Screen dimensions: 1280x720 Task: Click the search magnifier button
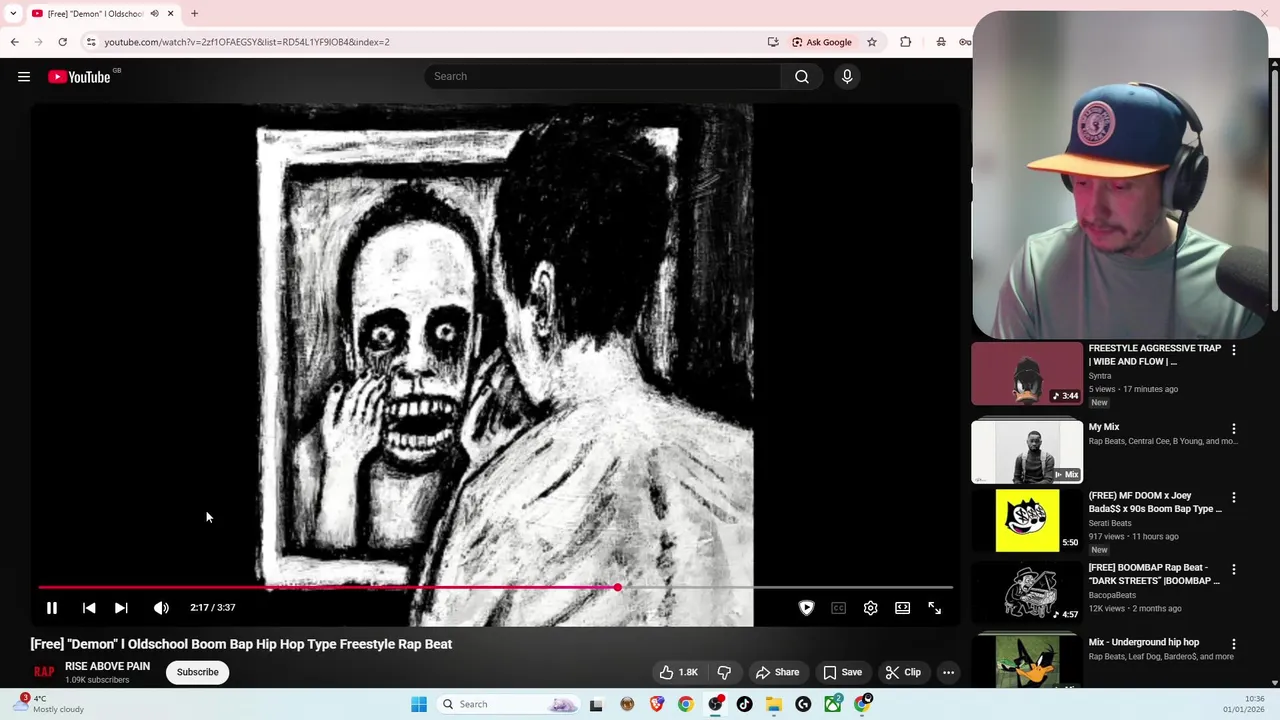[x=802, y=77]
